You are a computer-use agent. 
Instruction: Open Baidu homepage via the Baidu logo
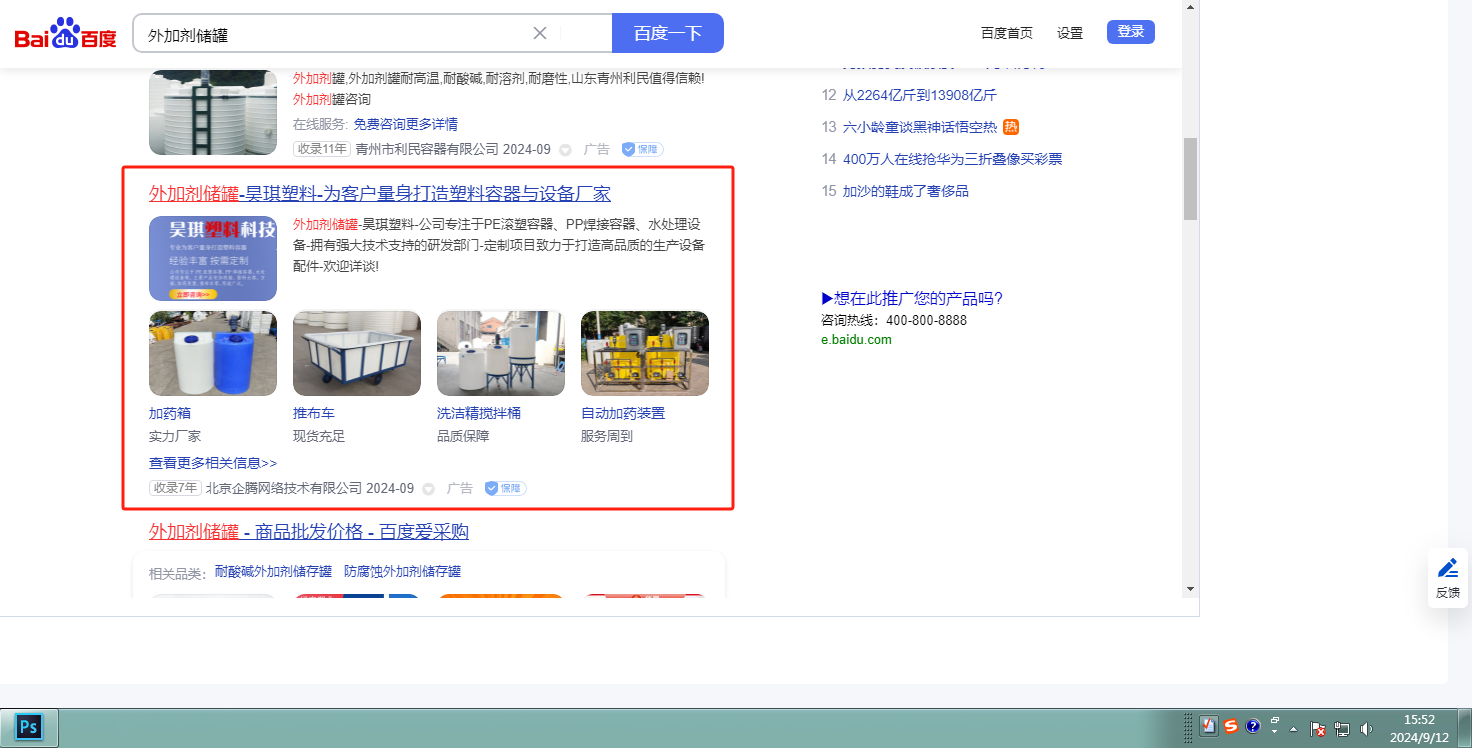[65, 33]
